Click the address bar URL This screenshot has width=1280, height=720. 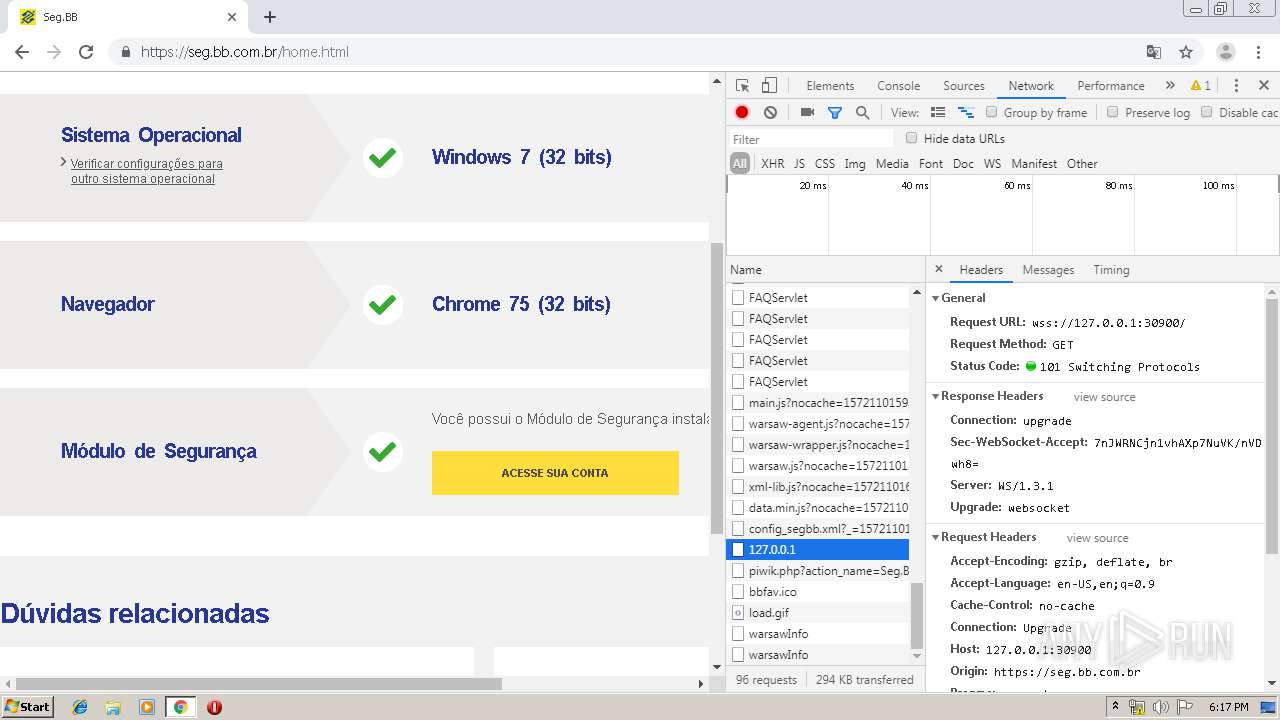(245, 52)
